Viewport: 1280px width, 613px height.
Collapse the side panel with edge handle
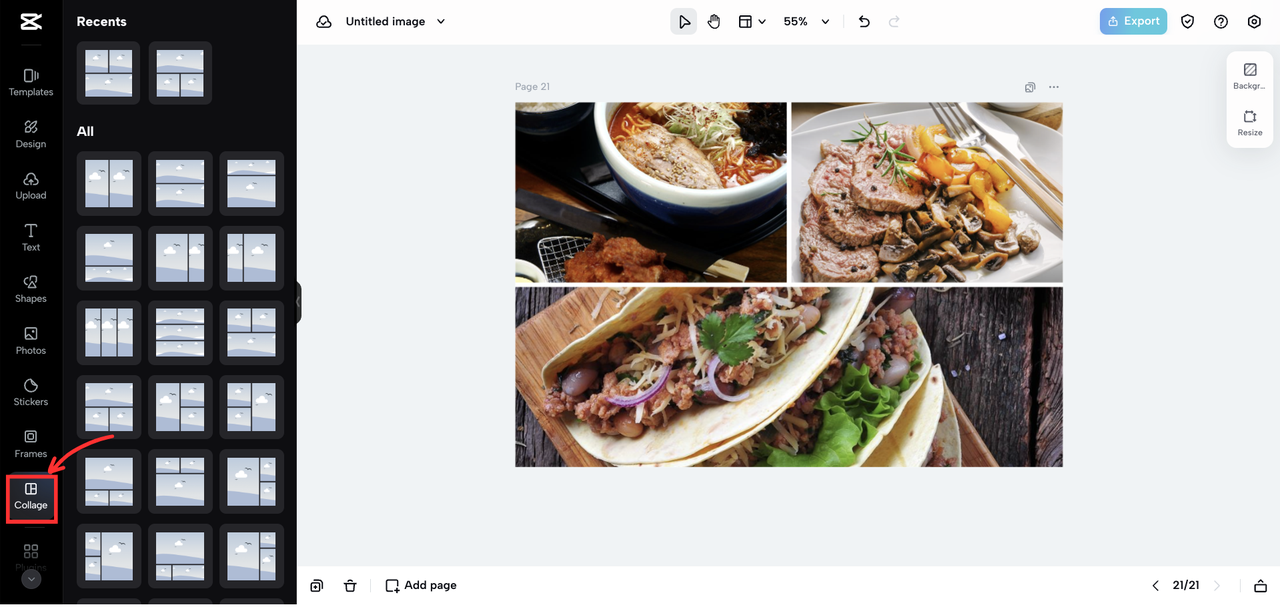tap(298, 302)
